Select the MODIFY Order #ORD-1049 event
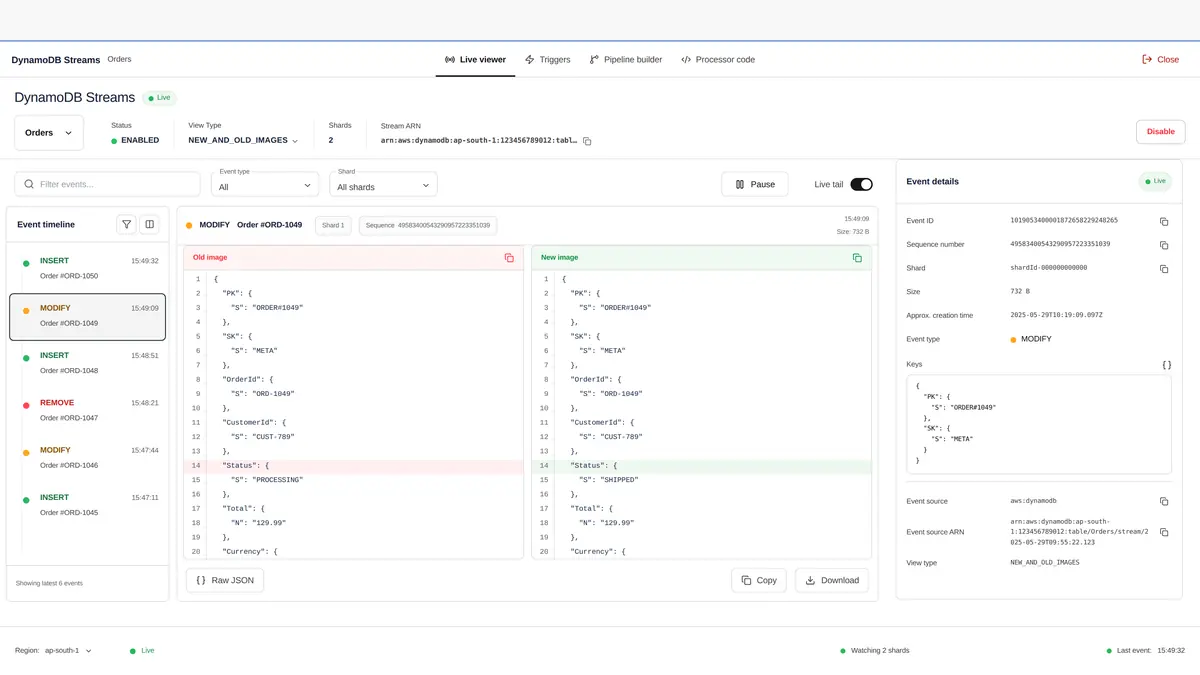1200x675 pixels. click(x=87, y=316)
